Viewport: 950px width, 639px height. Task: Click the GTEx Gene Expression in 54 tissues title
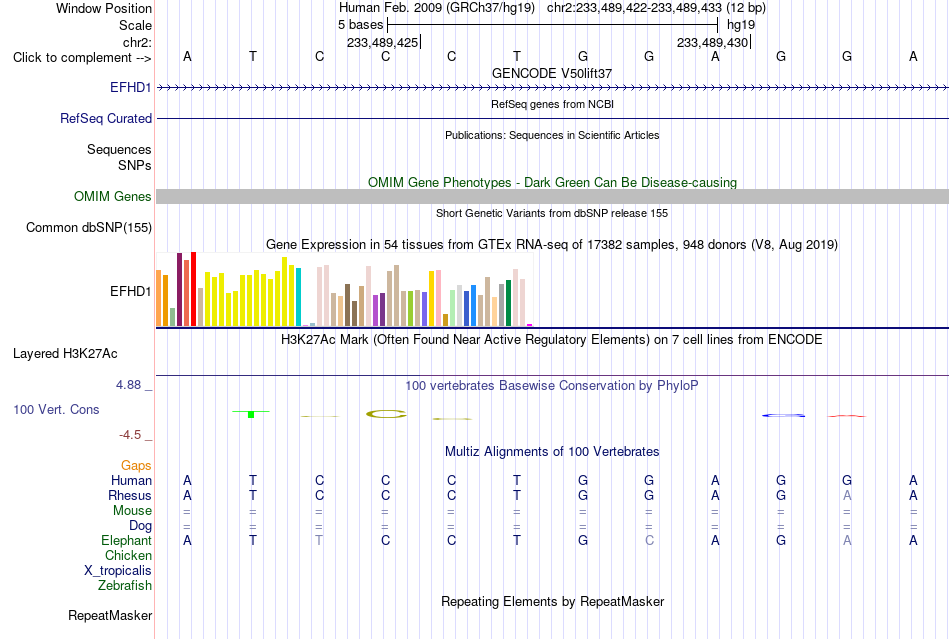pyautogui.click(x=552, y=245)
